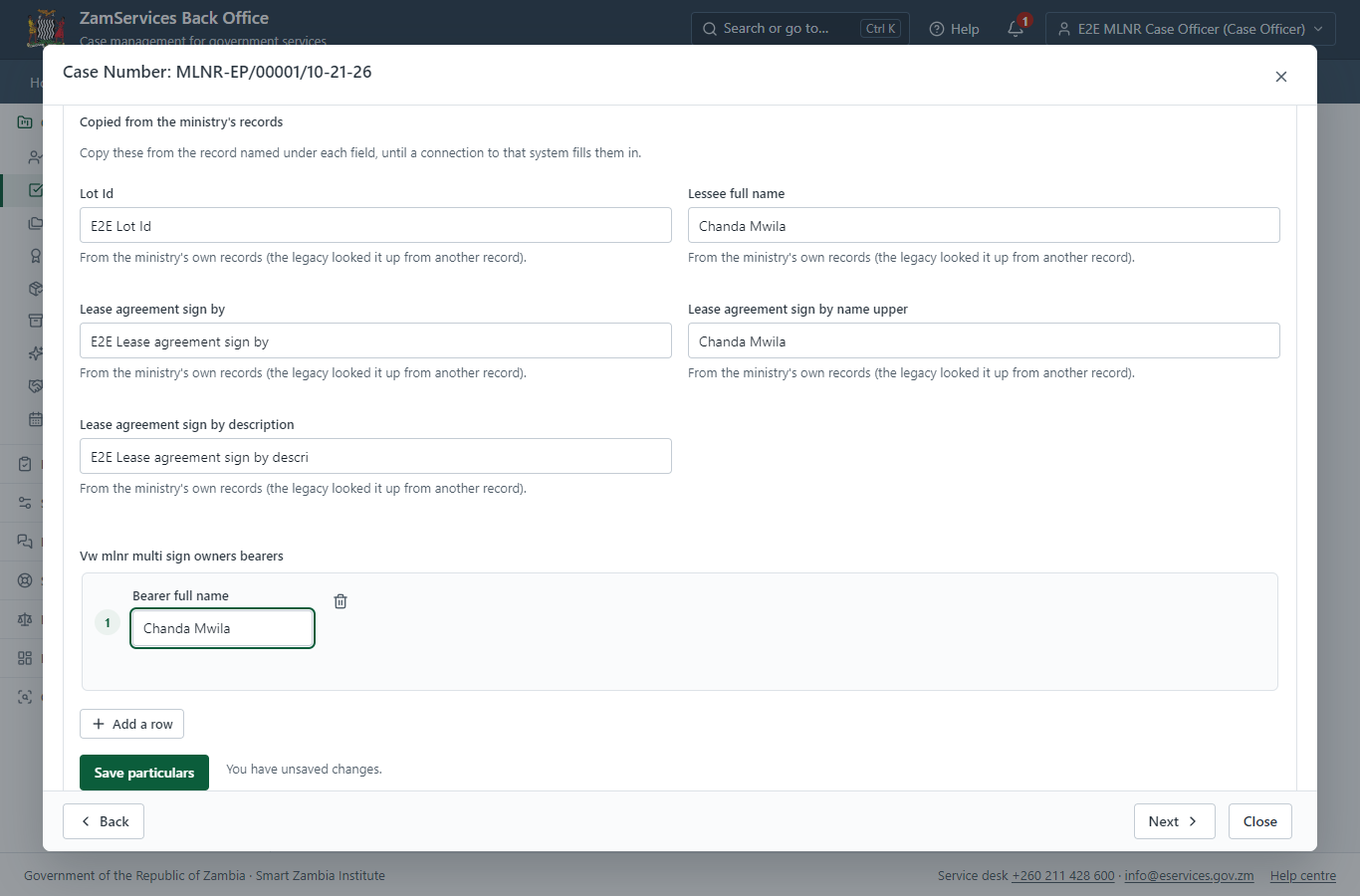Open the handshake sidebar icon
Screen dimensions: 1360x896
(x=35, y=386)
